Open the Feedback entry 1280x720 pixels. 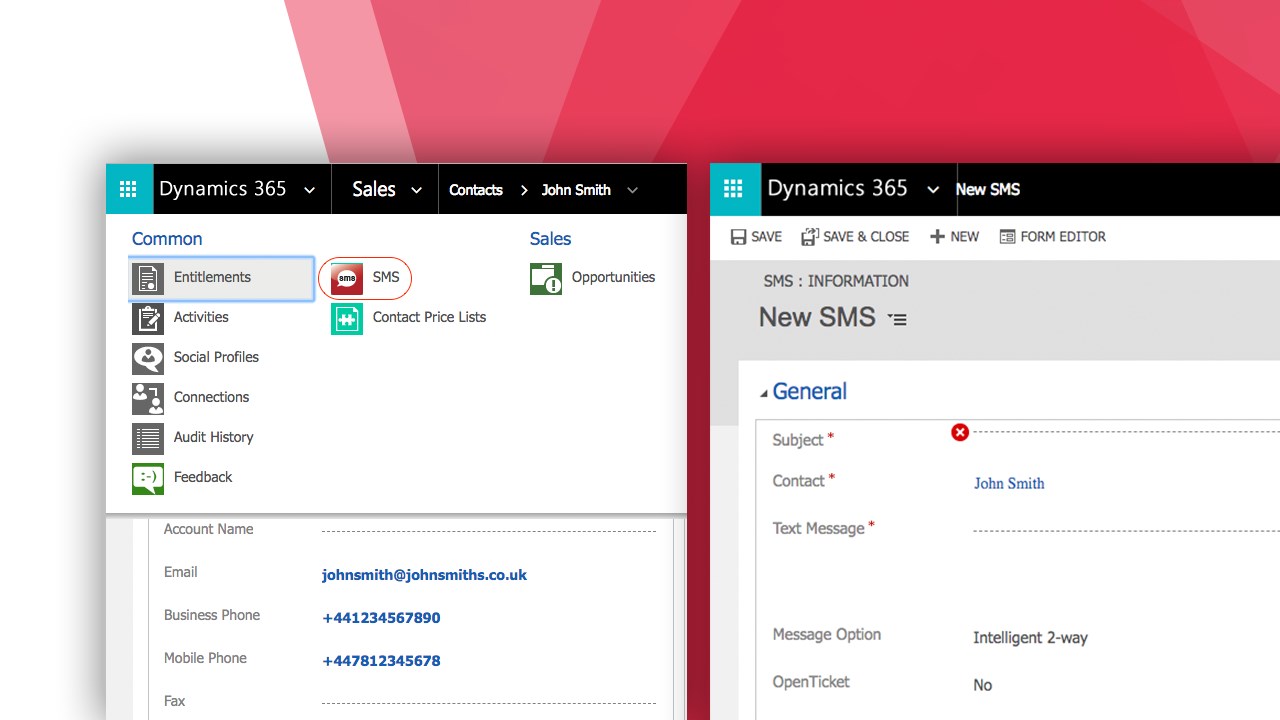[x=203, y=477]
